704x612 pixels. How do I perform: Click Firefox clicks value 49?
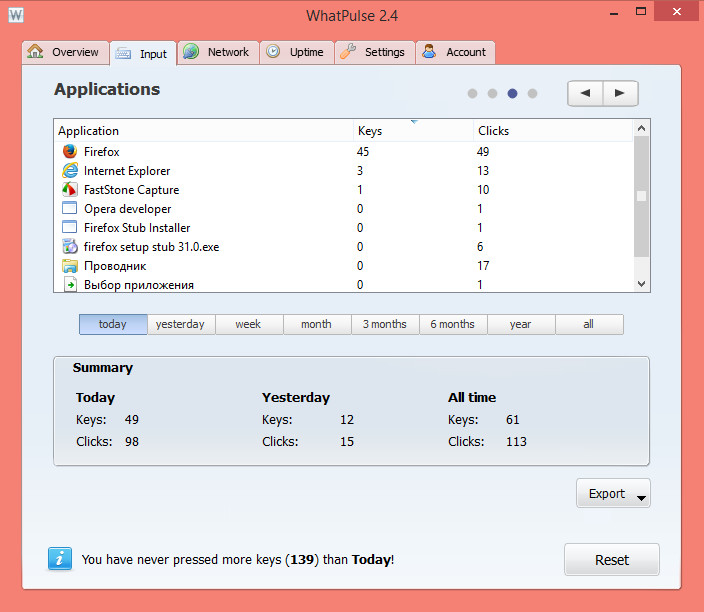tap(483, 152)
